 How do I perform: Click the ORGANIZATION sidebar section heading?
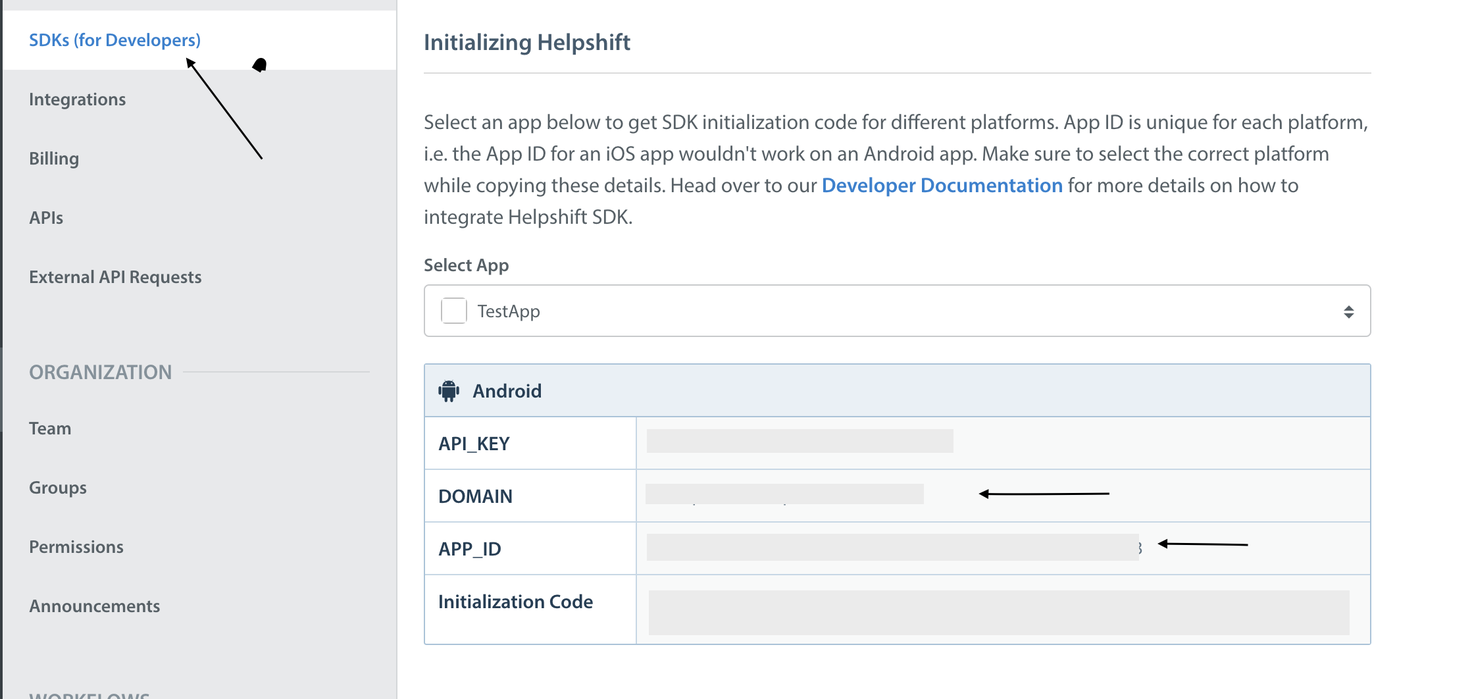(100, 372)
